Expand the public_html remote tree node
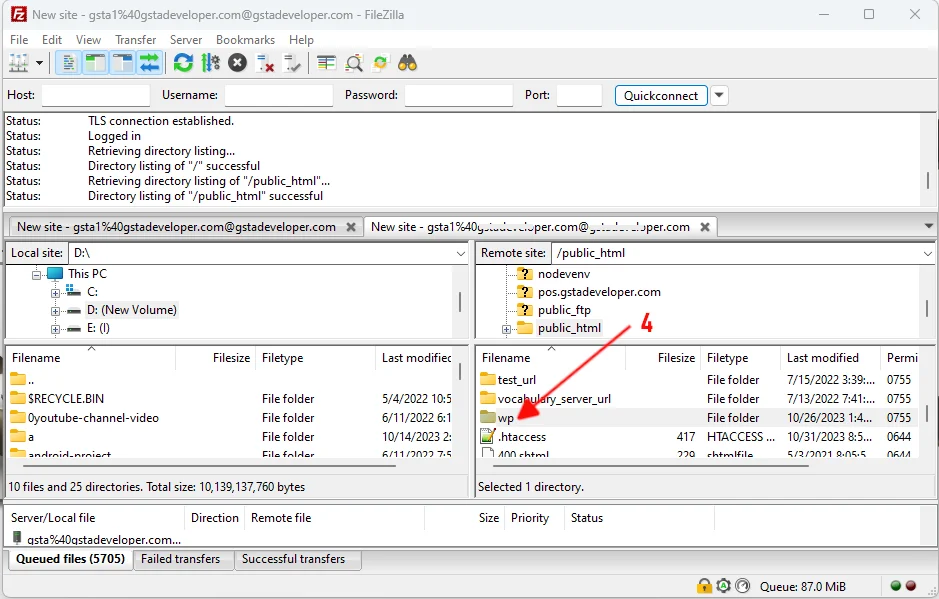 (507, 329)
